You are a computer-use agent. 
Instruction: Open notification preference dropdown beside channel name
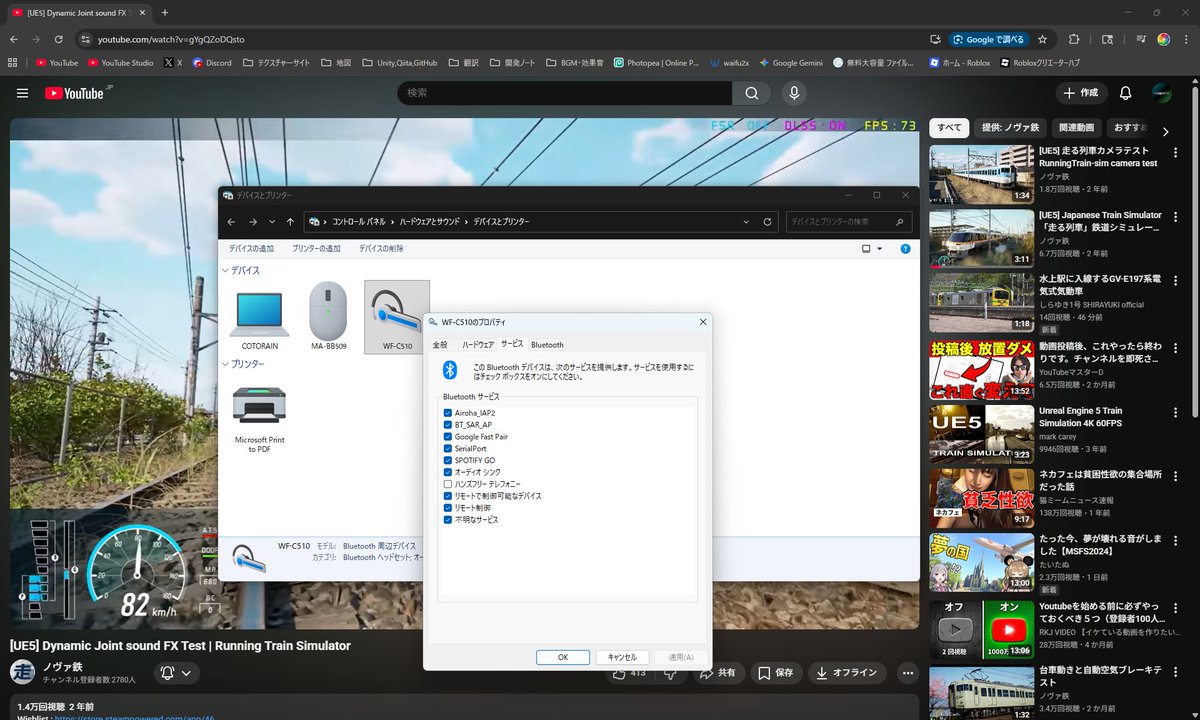(x=177, y=673)
